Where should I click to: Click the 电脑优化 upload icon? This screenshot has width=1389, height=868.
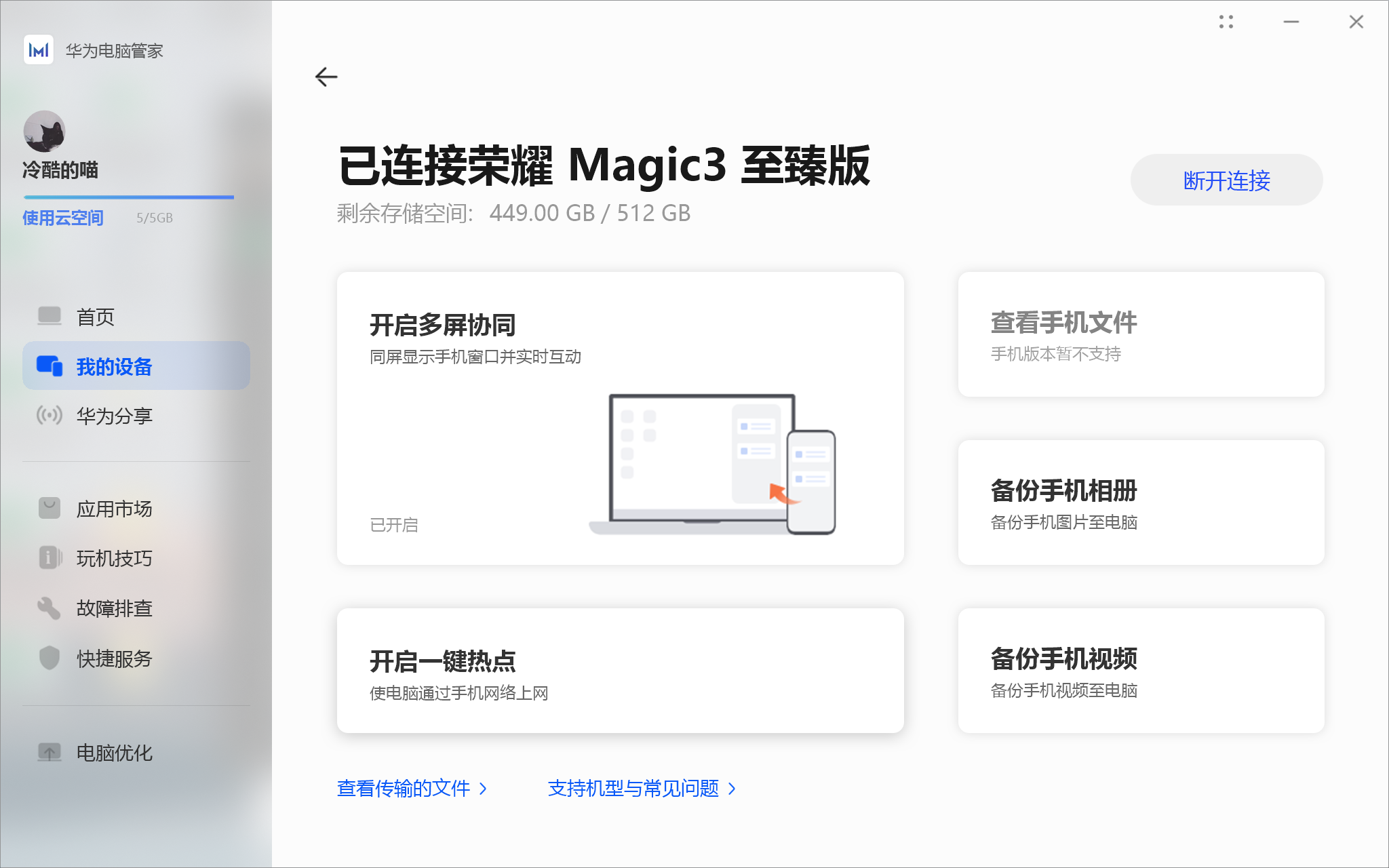pos(50,752)
